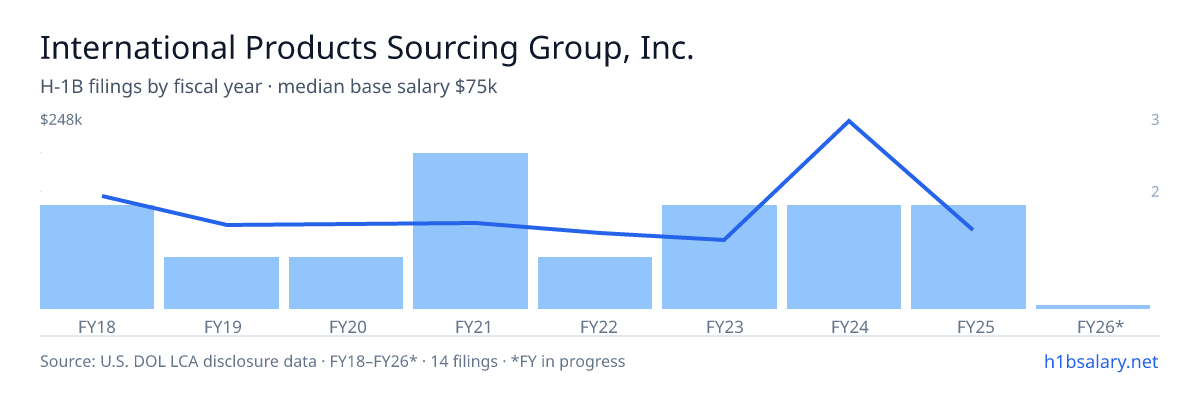This screenshot has height=400, width=1200.
Task: Click the FY24 axis label
Action: tap(844, 326)
